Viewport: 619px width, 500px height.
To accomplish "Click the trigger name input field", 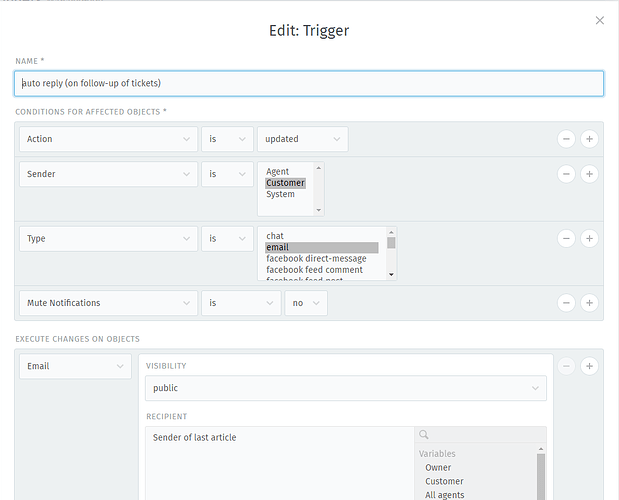I will click(x=309, y=83).
